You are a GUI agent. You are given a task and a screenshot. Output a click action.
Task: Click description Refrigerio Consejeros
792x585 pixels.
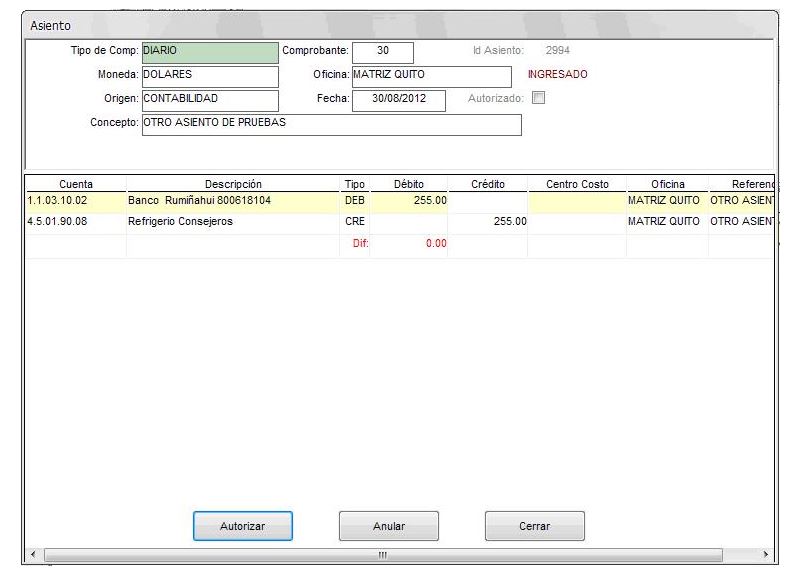[x=233, y=222]
